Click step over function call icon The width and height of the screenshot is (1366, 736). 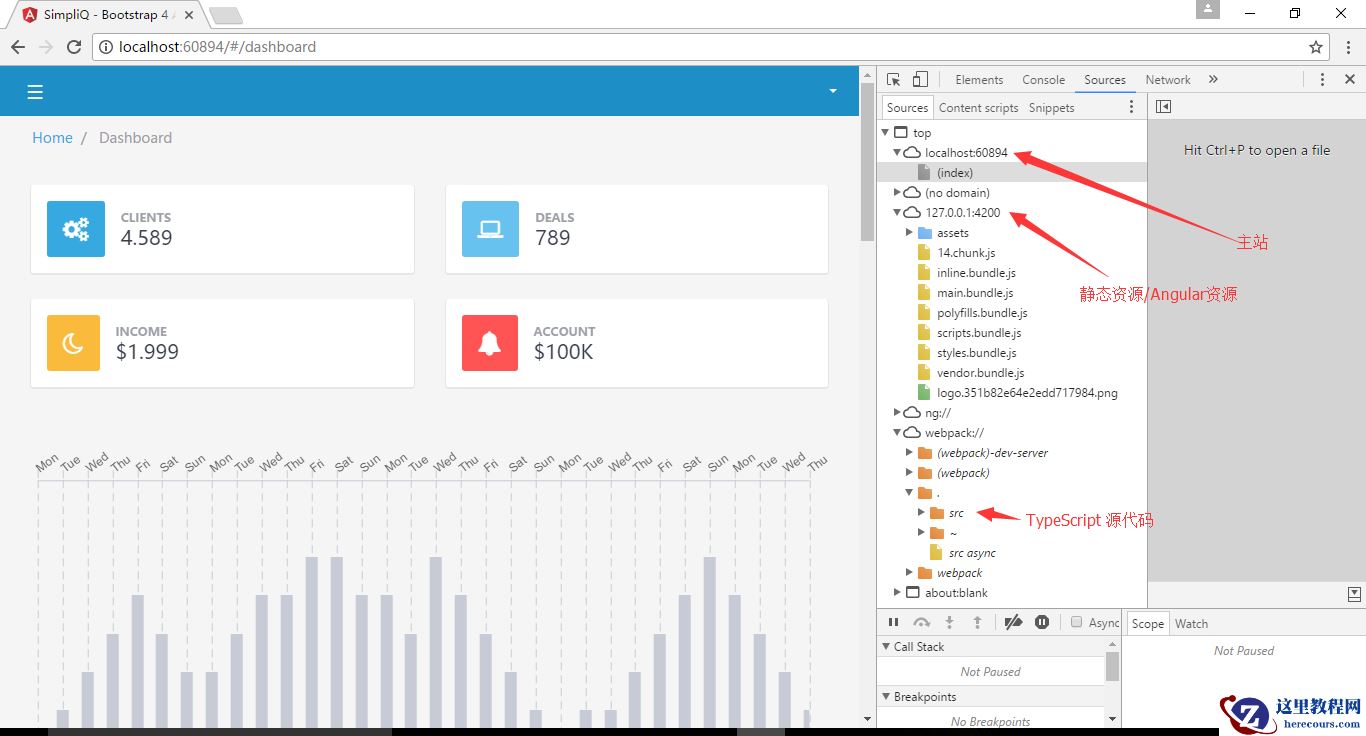(922, 622)
